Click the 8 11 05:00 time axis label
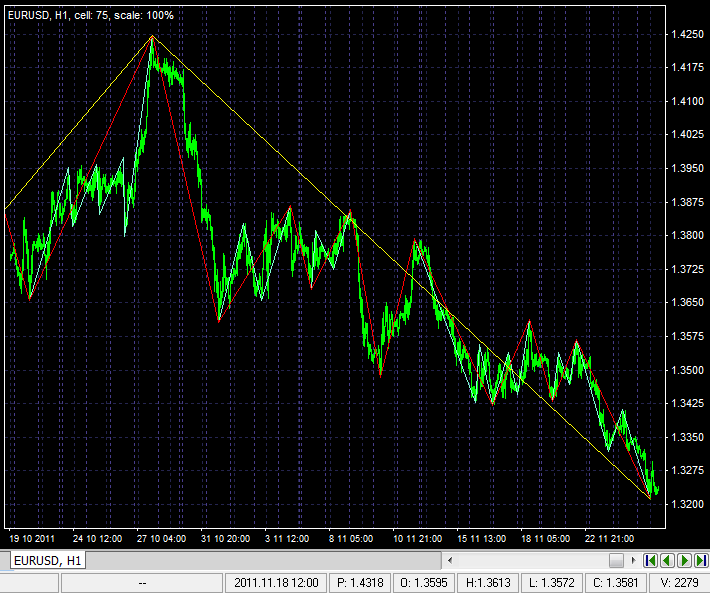710x593 pixels. [x=351, y=539]
